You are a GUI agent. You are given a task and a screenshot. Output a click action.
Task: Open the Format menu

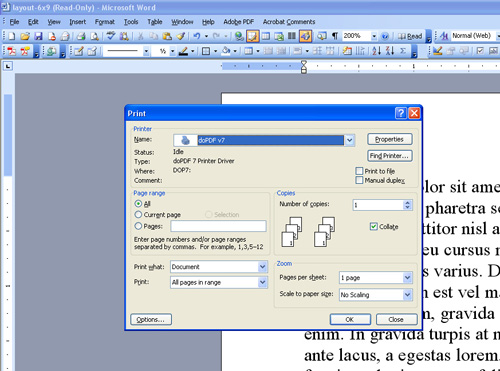[x=105, y=22]
